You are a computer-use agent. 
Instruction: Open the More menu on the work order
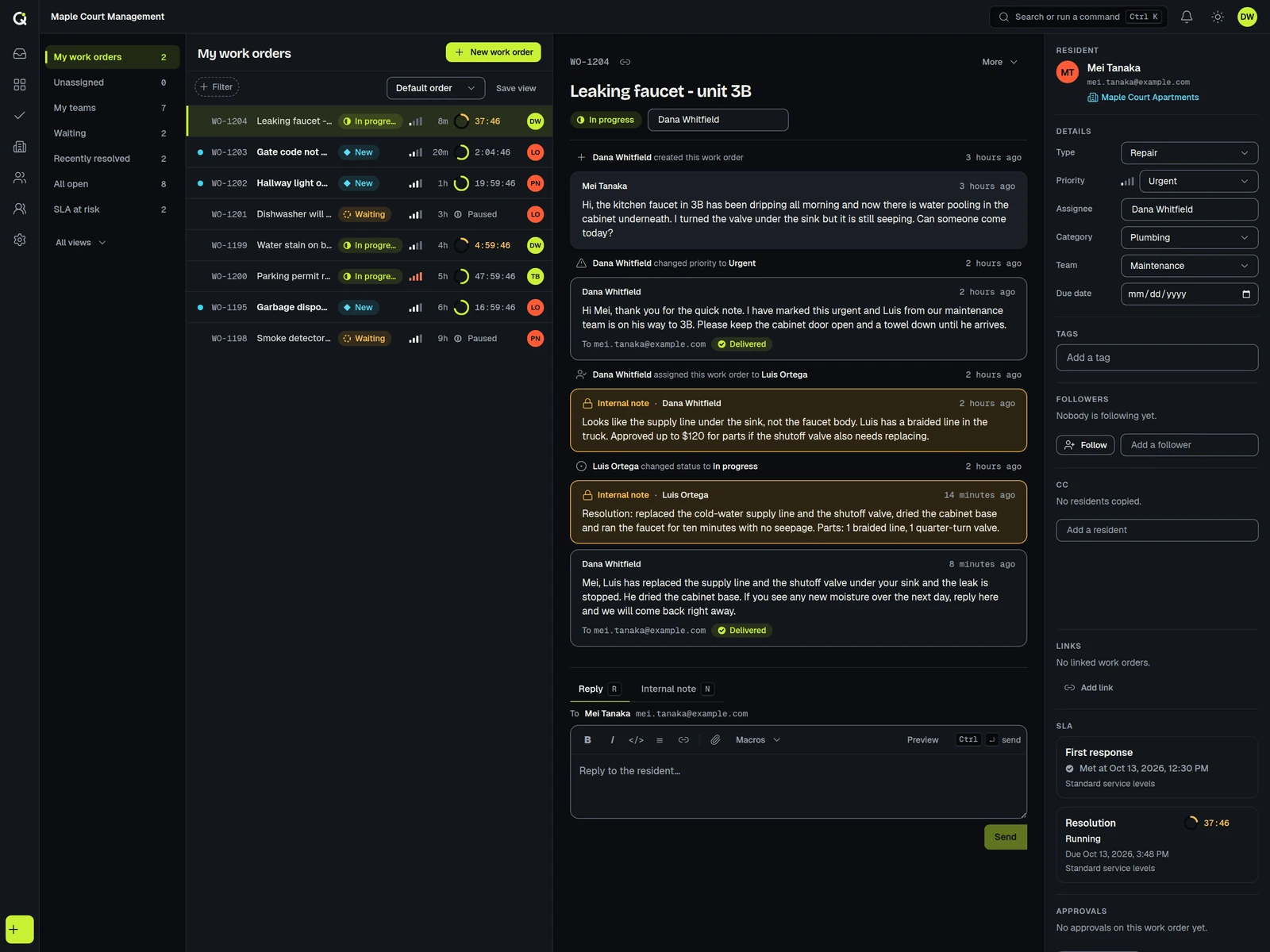(x=999, y=62)
